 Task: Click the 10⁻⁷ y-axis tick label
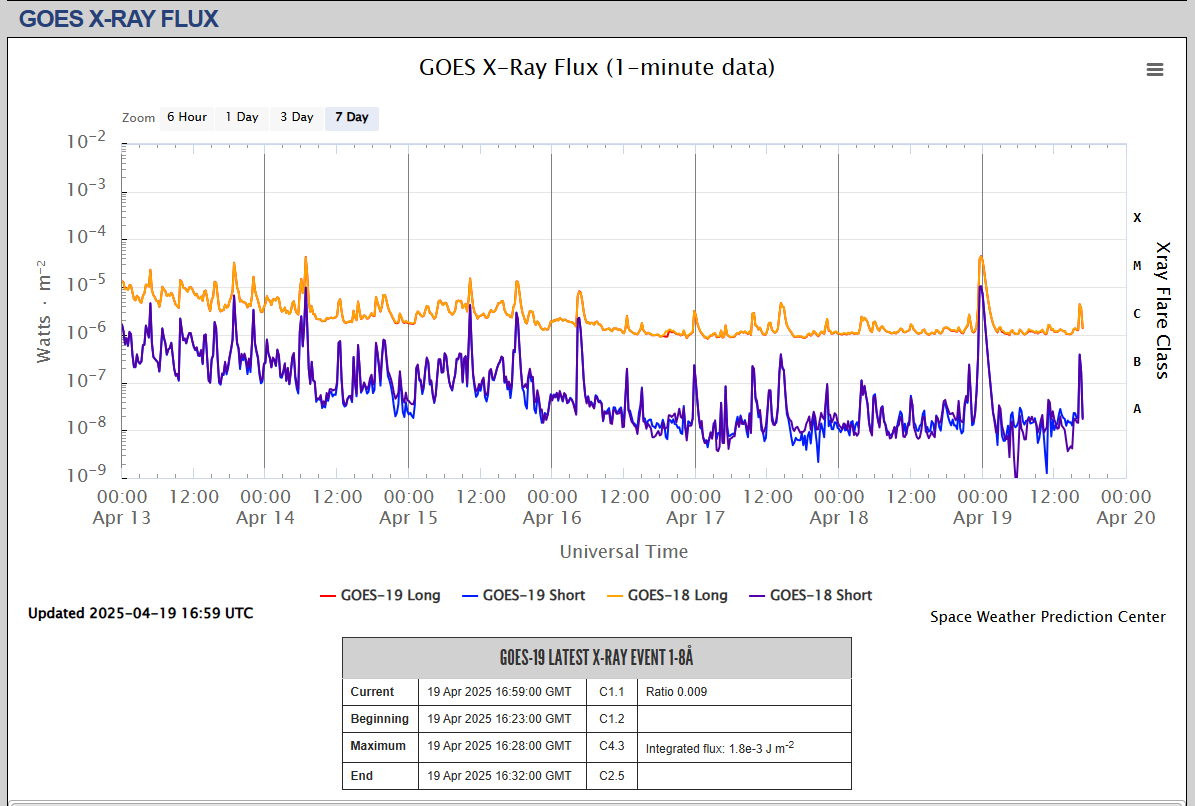pos(86,379)
